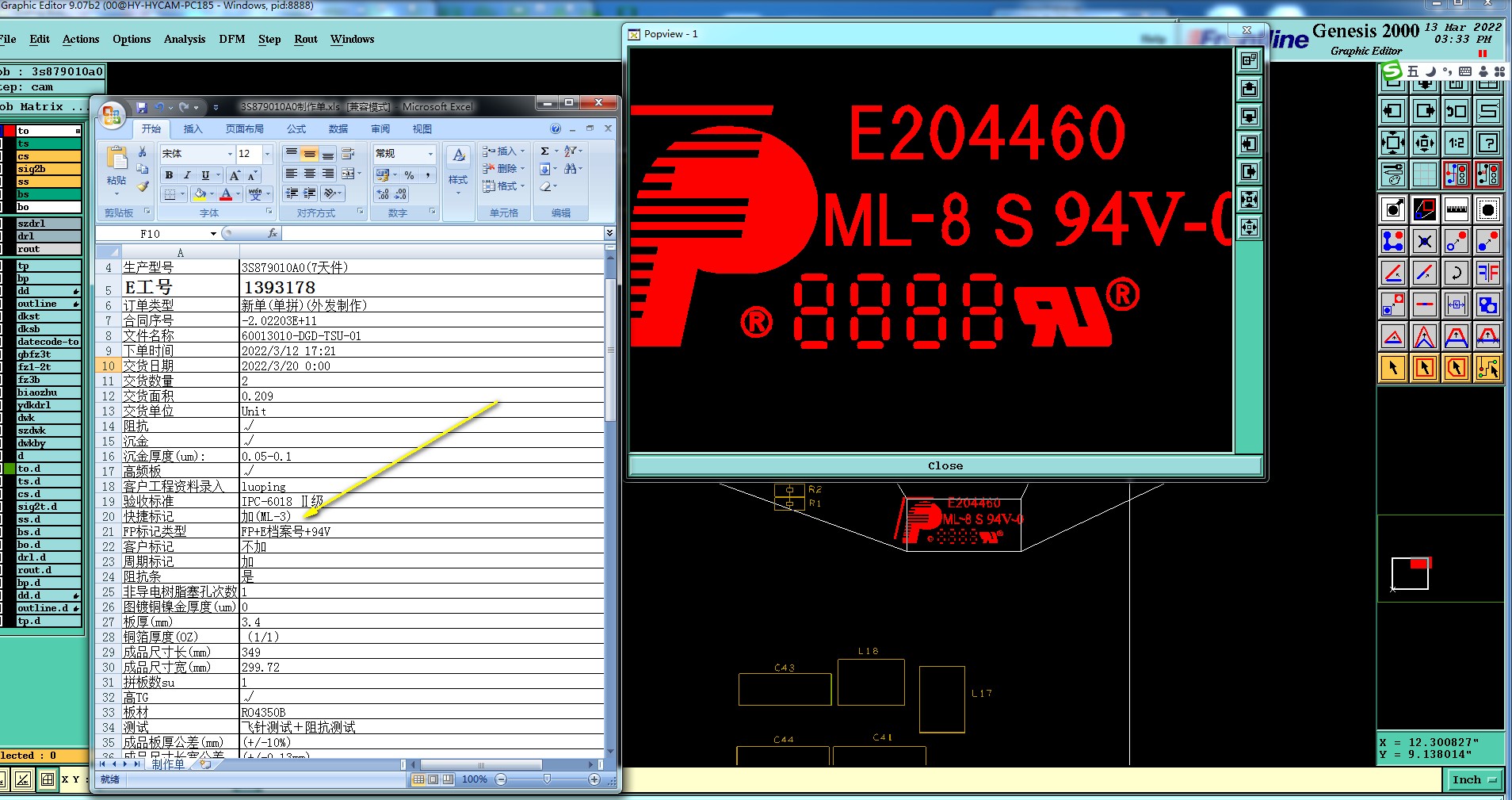The width and height of the screenshot is (1512, 800).
Task: Increase font size with the large A icon
Action: pos(235,175)
